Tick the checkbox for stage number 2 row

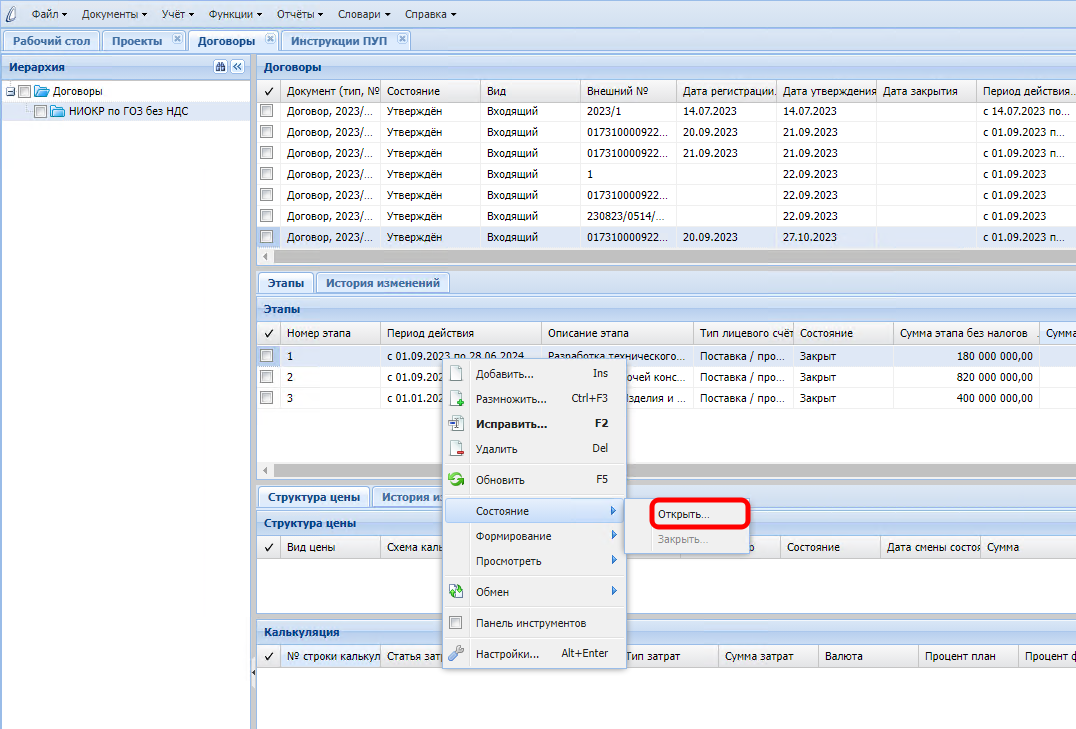coord(267,377)
